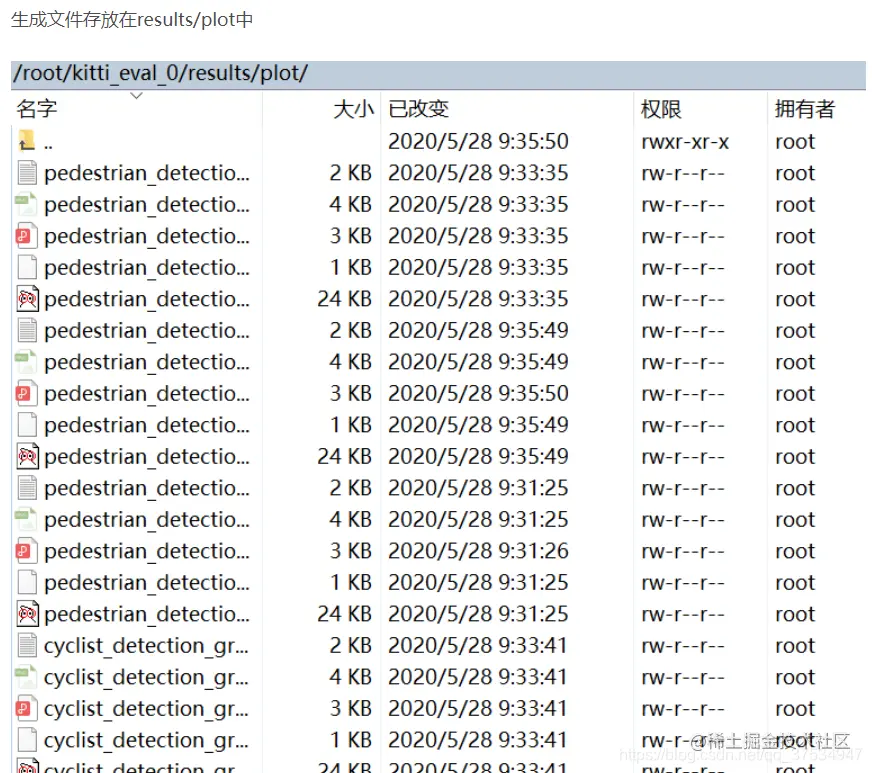Click image icon of 4 KB cyclist_detection file
Image resolution: width=872 pixels, height=773 pixels.
click(x=27, y=677)
